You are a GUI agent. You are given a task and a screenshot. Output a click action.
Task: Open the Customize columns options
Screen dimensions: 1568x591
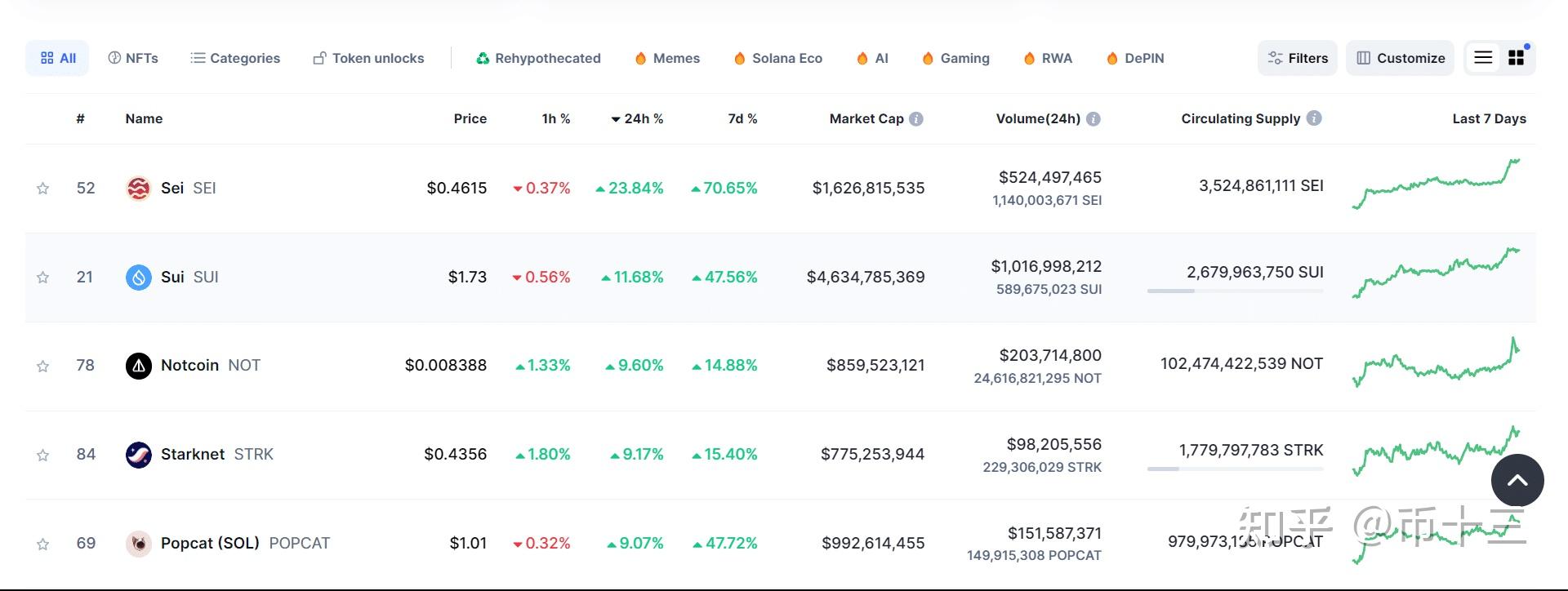coord(1400,58)
